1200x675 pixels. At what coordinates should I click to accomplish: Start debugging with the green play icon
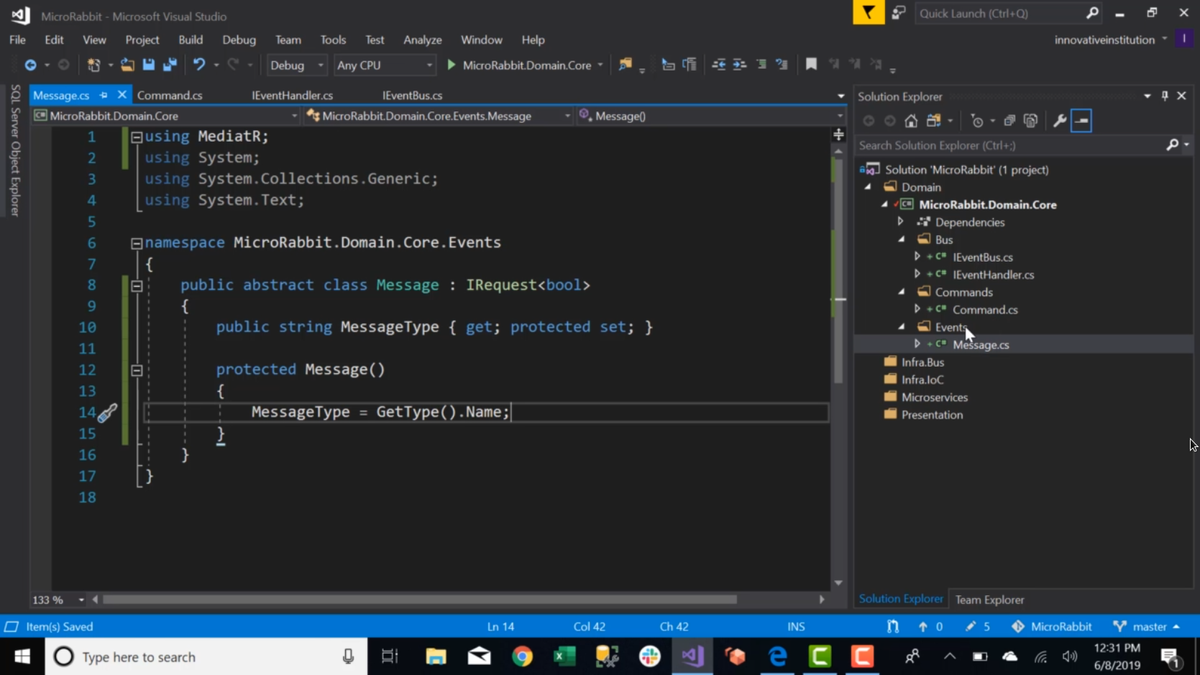[451, 65]
